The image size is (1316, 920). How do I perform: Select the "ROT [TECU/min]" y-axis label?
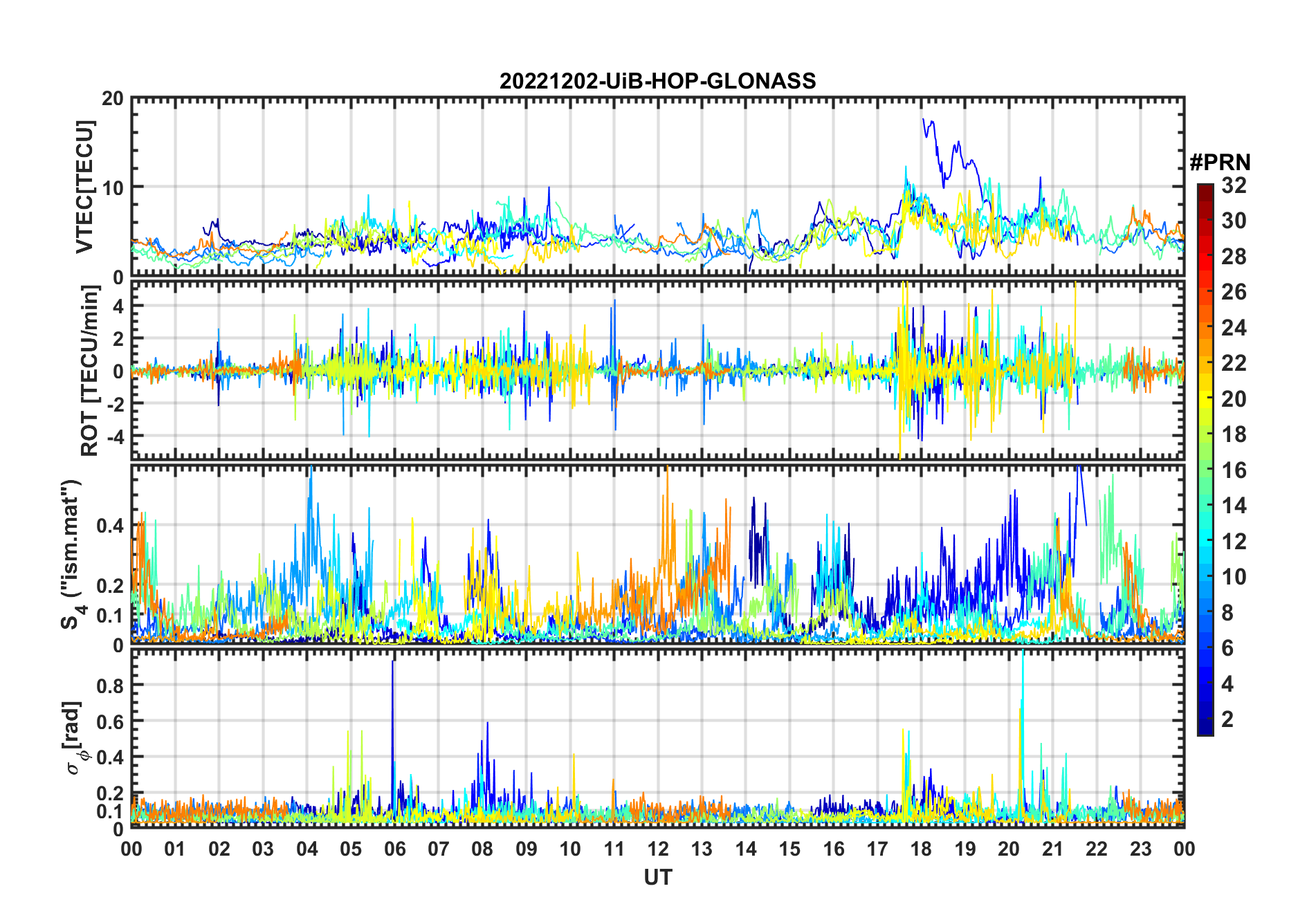point(90,371)
